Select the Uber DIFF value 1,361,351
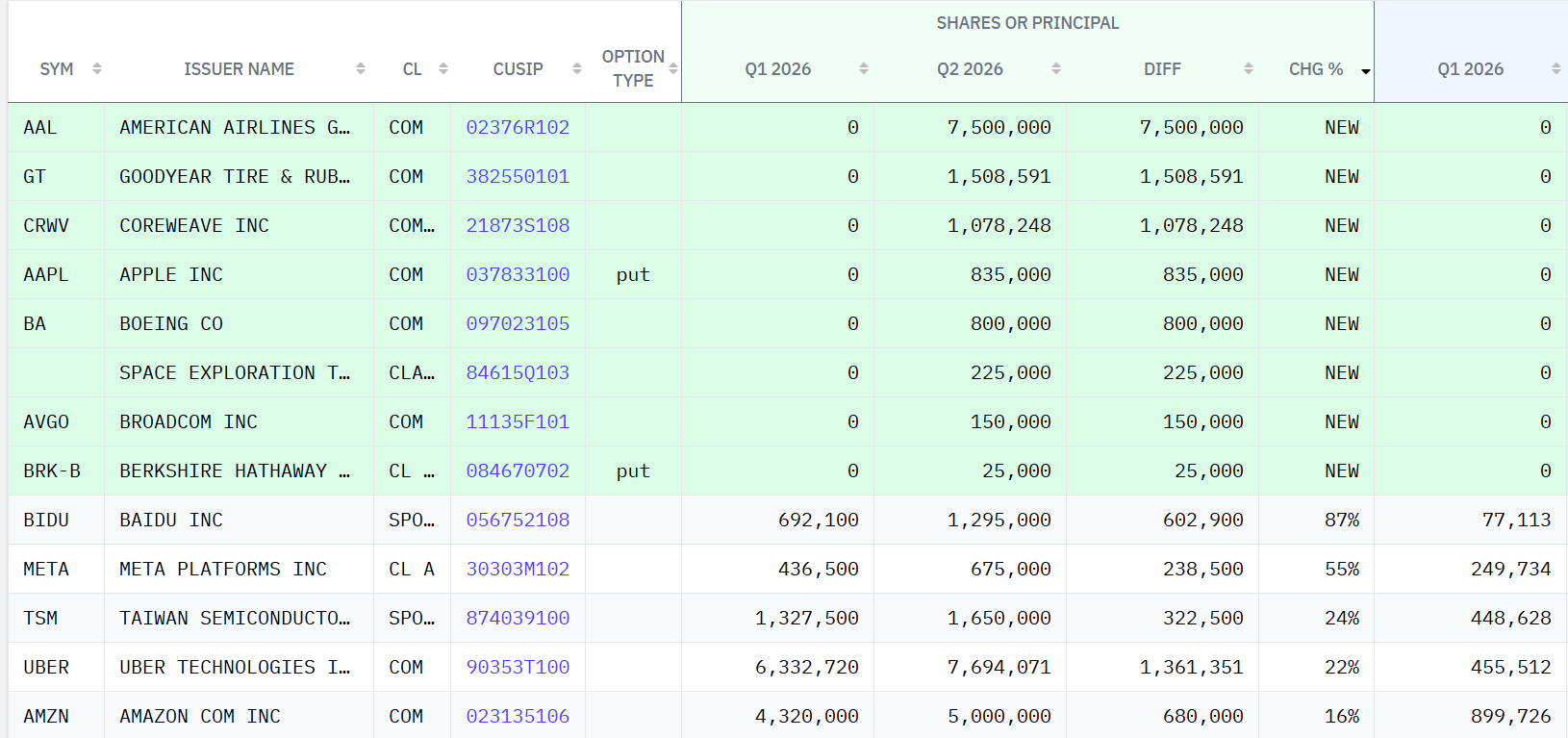This screenshot has width=1568, height=738. (x=1192, y=667)
